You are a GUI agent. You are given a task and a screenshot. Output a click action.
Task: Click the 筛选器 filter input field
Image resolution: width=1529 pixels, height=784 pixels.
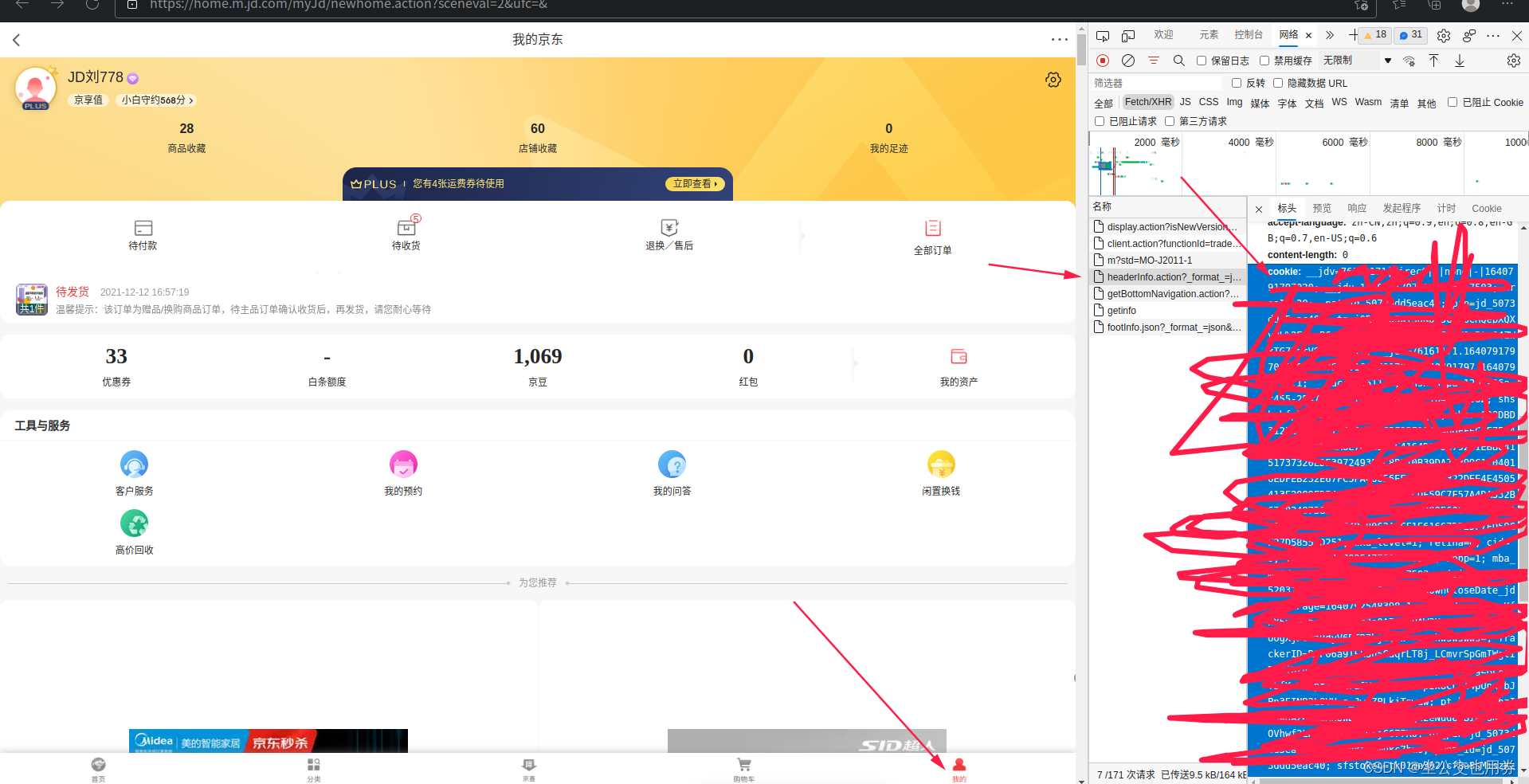1156,83
